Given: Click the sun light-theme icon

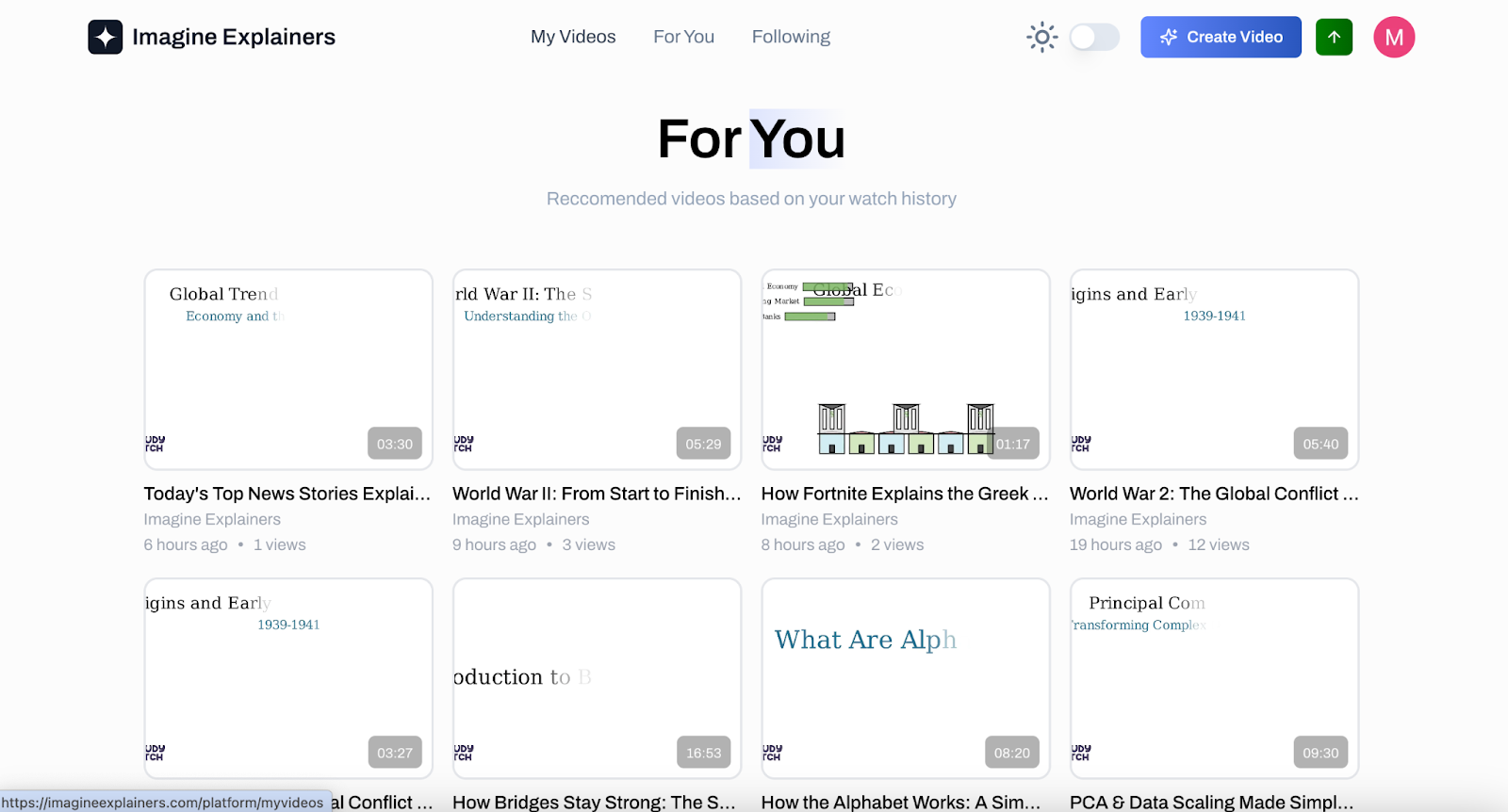Looking at the screenshot, I should pos(1041,37).
